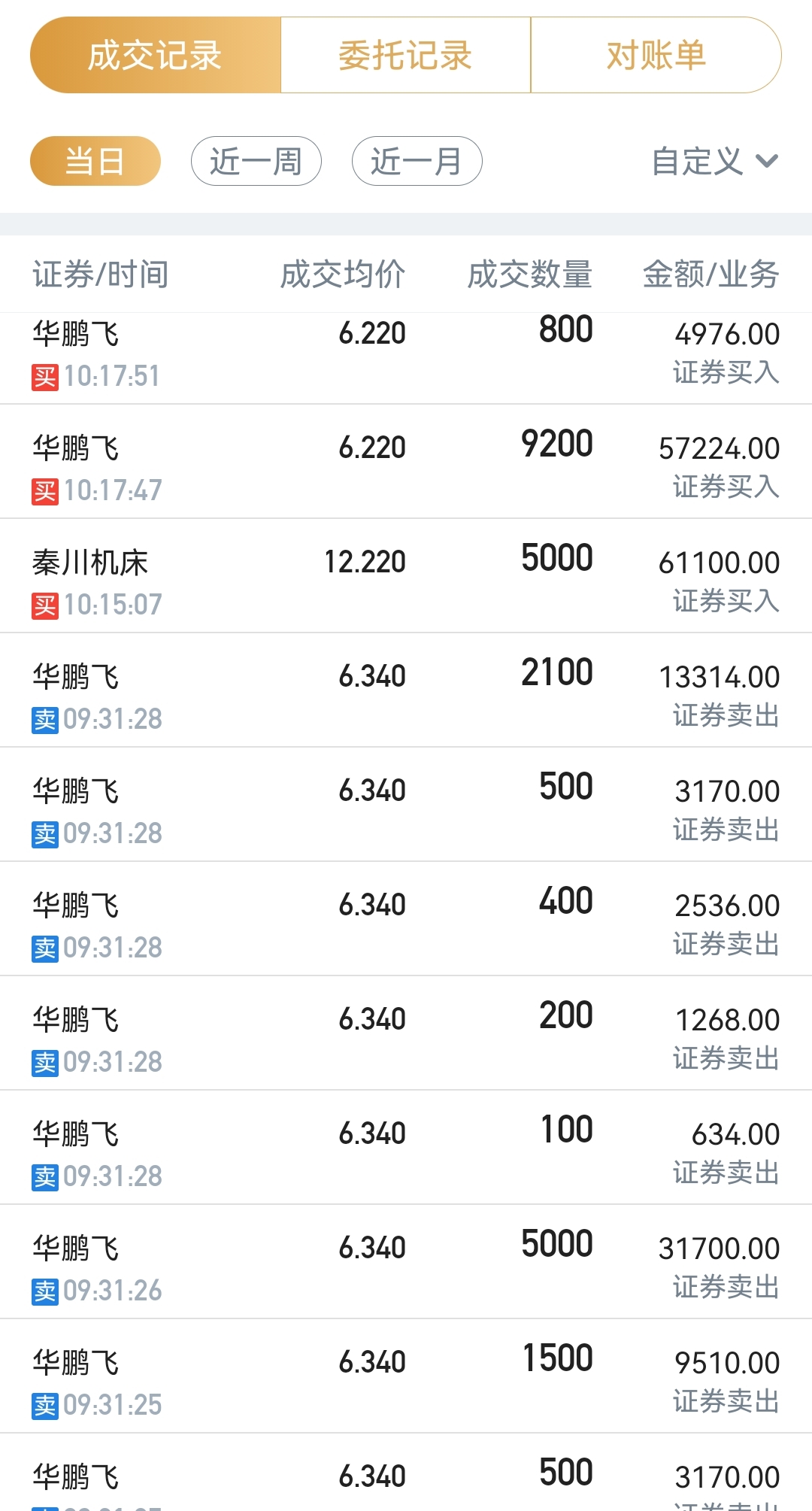This screenshot has width=812, height=1511.
Task: Open 华鹏飞 sell record of 2100 shares
Action: pyautogui.click(x=406, y=690)
